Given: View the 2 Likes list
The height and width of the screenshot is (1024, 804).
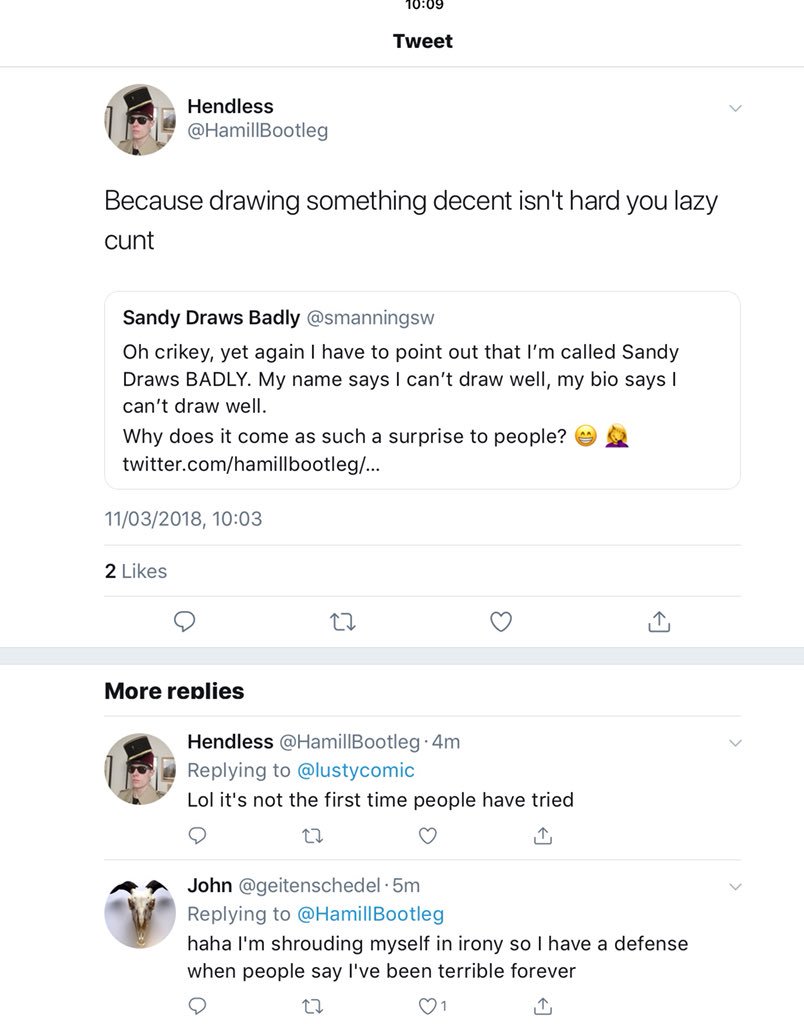Looking at the screenshot, I should [136, 571].
